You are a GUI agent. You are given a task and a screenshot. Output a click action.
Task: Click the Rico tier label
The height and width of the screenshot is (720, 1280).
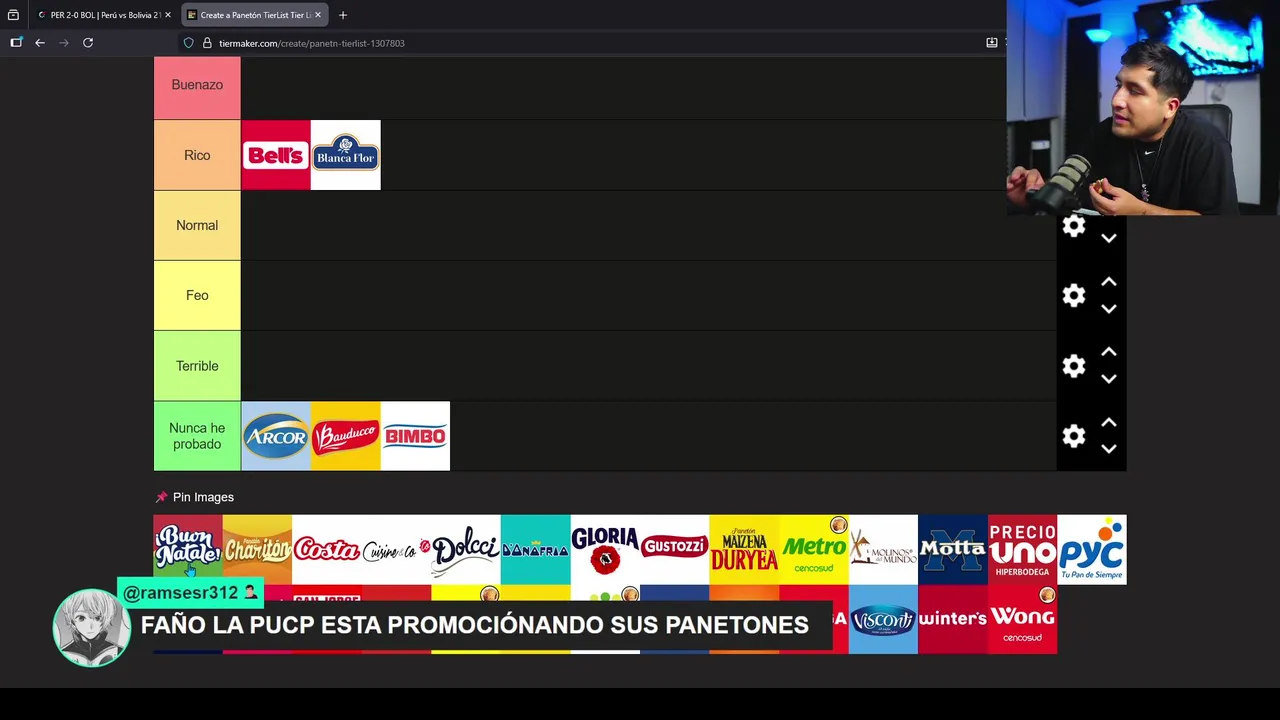pos(197,155)
